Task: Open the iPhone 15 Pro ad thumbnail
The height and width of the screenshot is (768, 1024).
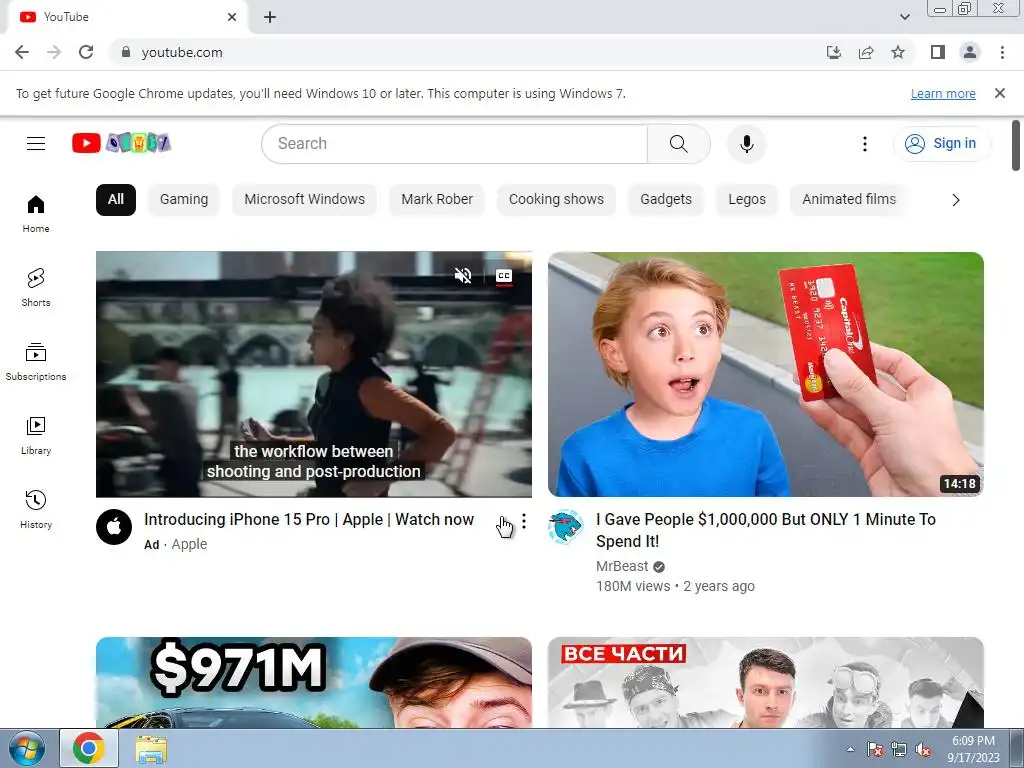Action: (x=313, y=374)
